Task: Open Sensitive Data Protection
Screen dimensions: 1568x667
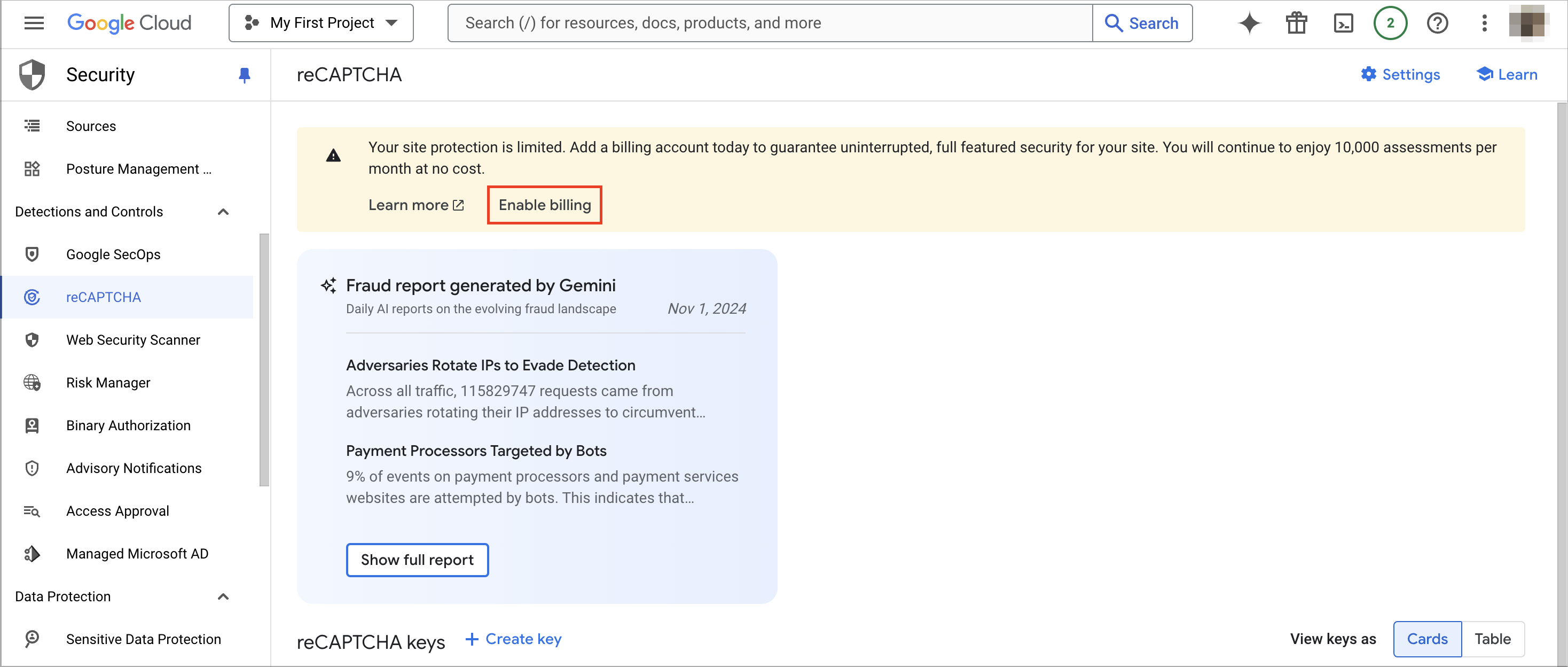Action: coord(128,639)
